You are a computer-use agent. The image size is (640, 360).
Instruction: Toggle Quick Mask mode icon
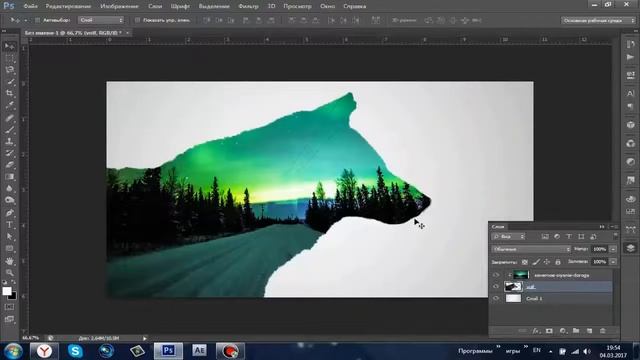tap(9, 307)
